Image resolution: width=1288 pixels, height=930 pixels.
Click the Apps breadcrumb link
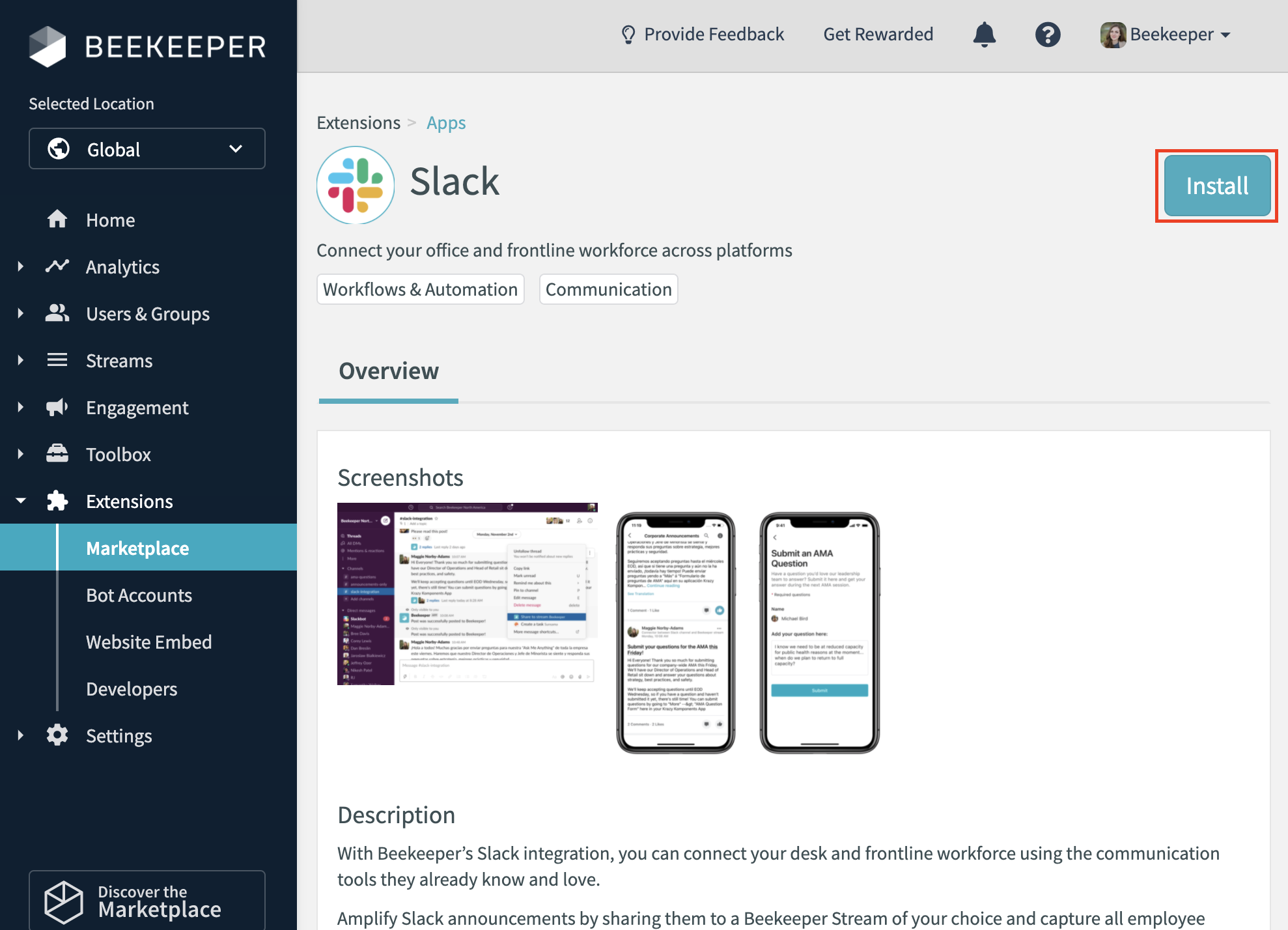[x=446, y=122]
